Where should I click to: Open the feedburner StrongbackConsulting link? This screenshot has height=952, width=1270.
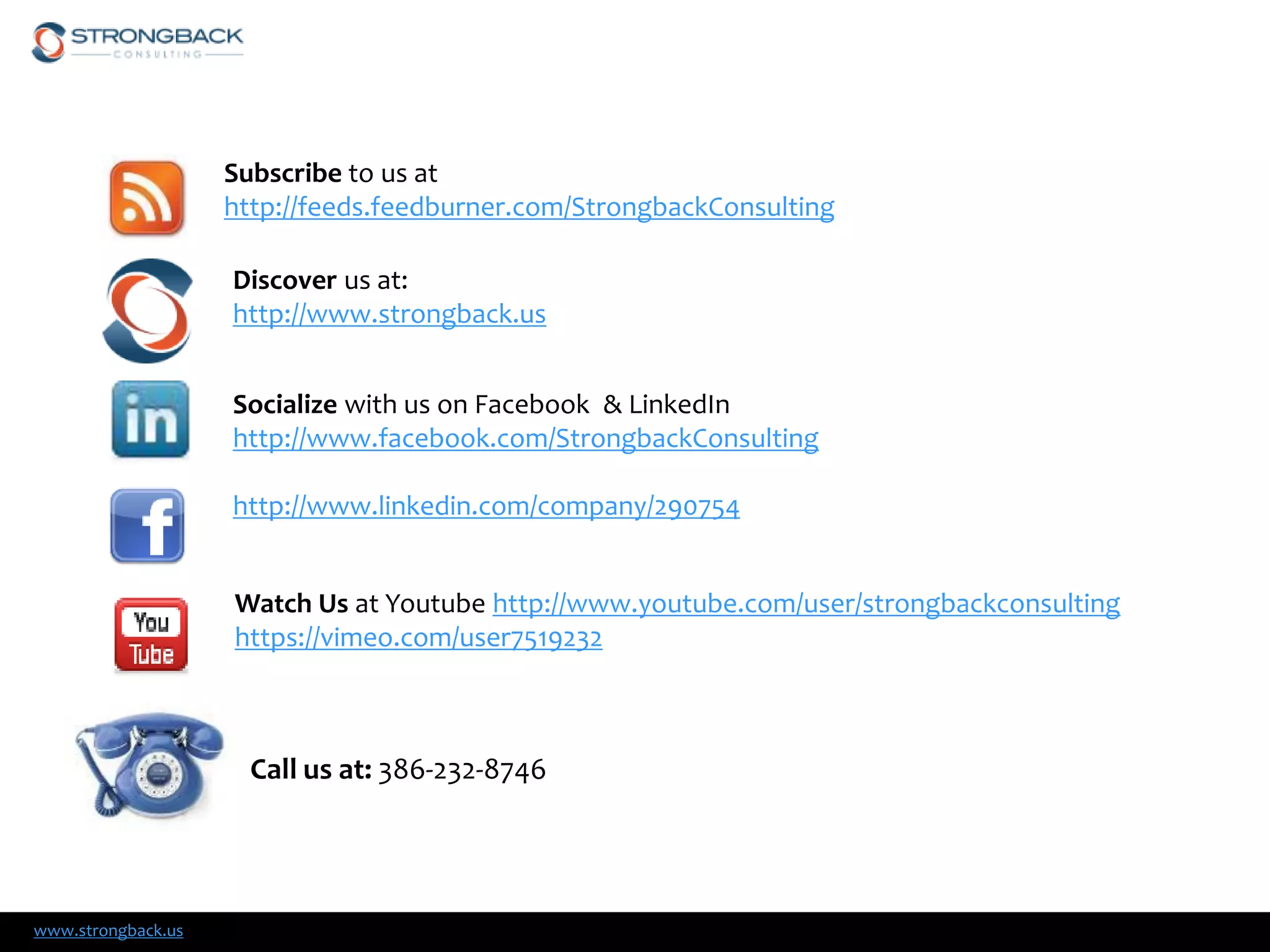[528, 207]
